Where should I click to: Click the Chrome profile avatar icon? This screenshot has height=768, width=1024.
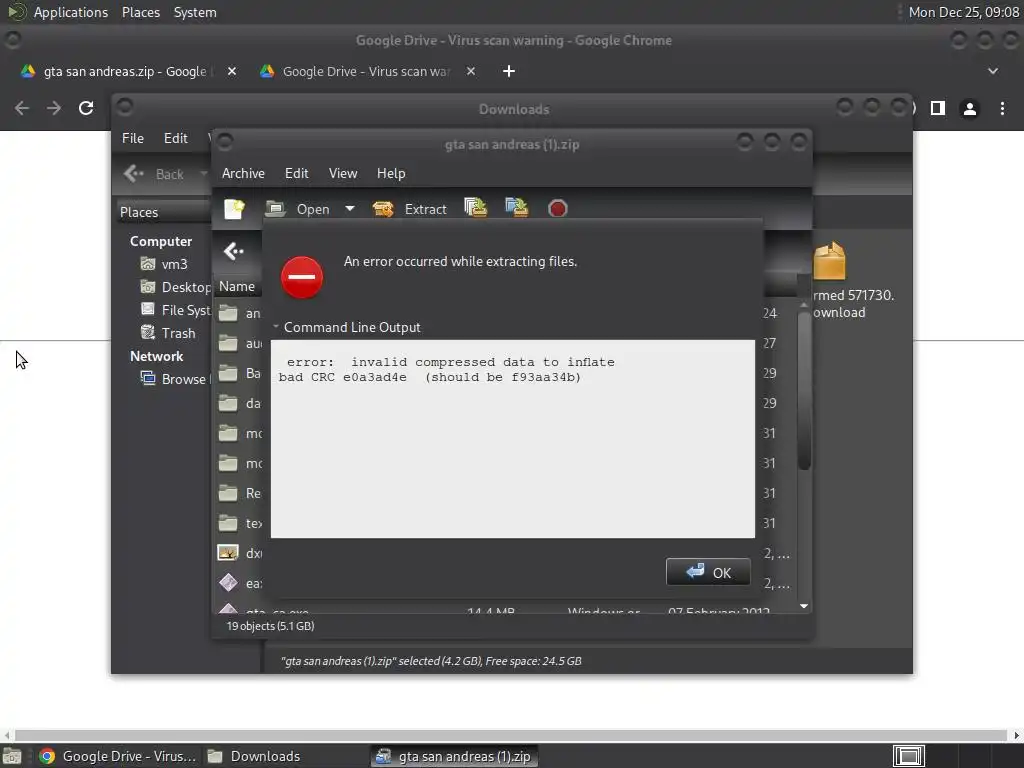tap(970, 108)
